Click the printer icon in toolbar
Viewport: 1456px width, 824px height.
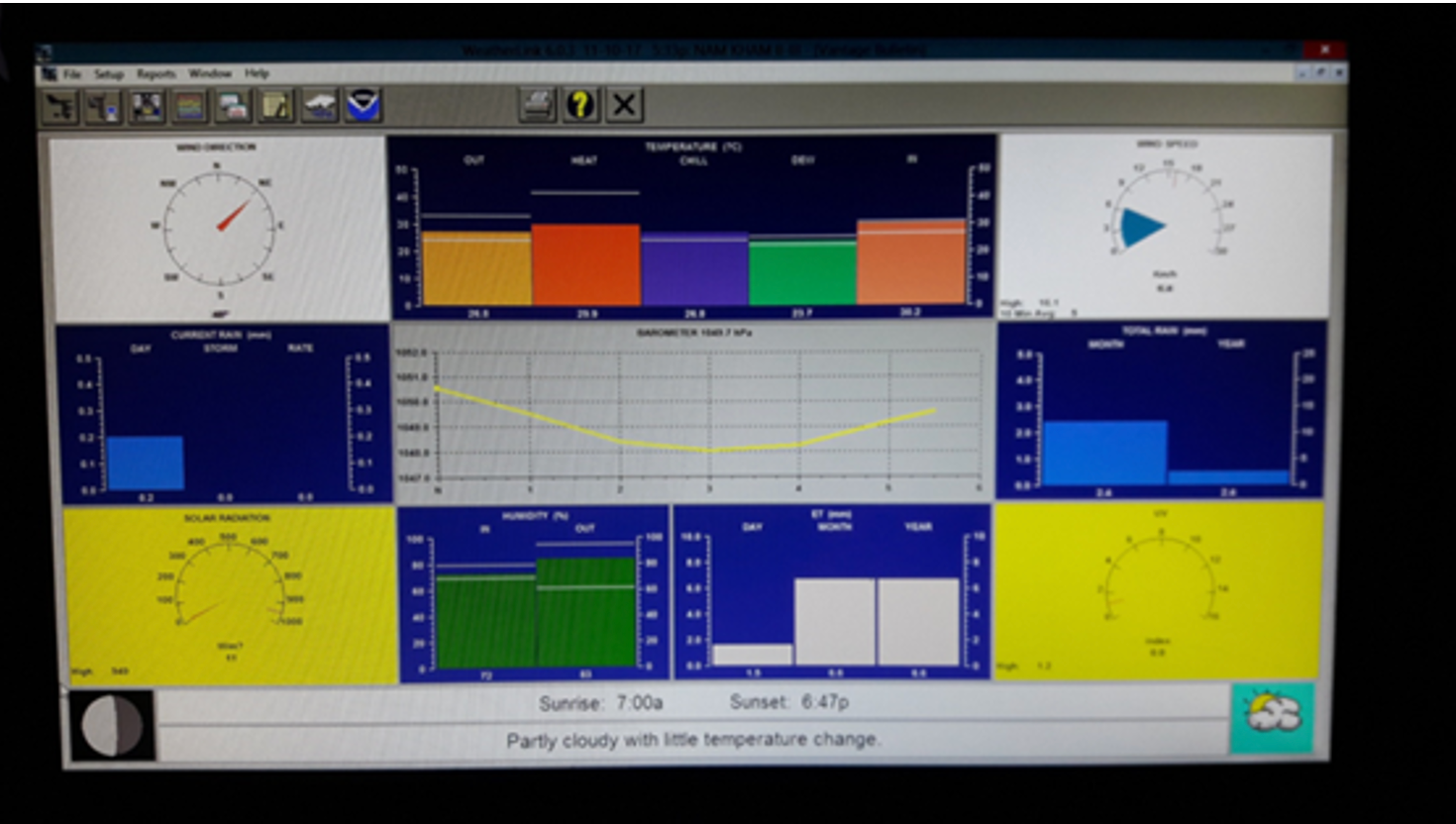537,105
